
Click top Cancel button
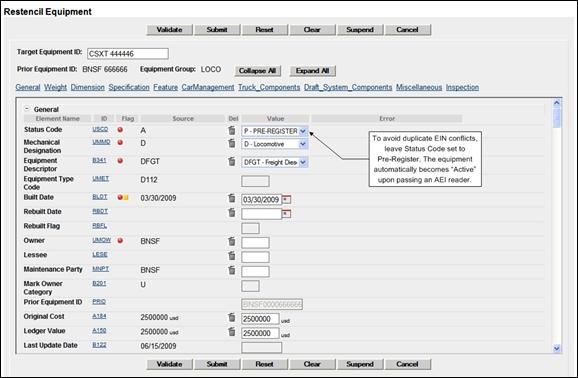[x=408, y=30]
